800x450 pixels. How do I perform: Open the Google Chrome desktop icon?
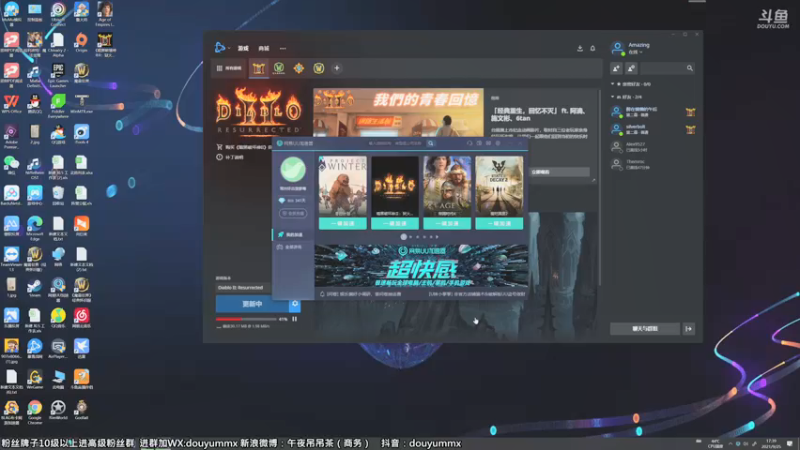pyautogui.click(x=35, y=412)
